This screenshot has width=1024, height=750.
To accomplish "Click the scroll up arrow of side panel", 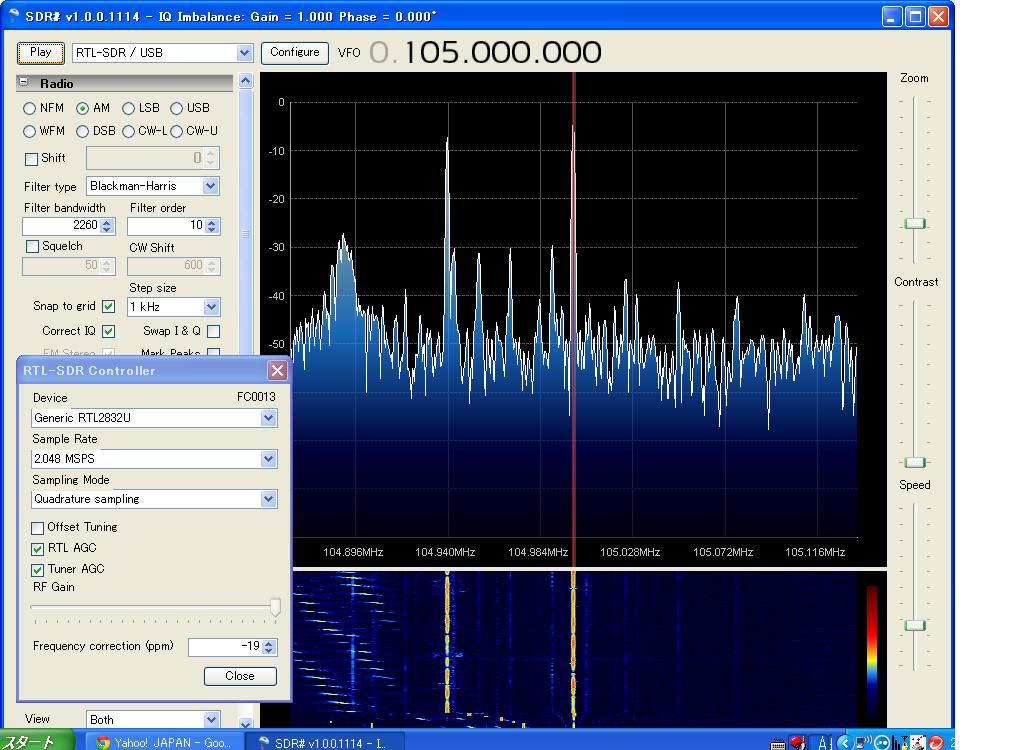I will point(245,82).
